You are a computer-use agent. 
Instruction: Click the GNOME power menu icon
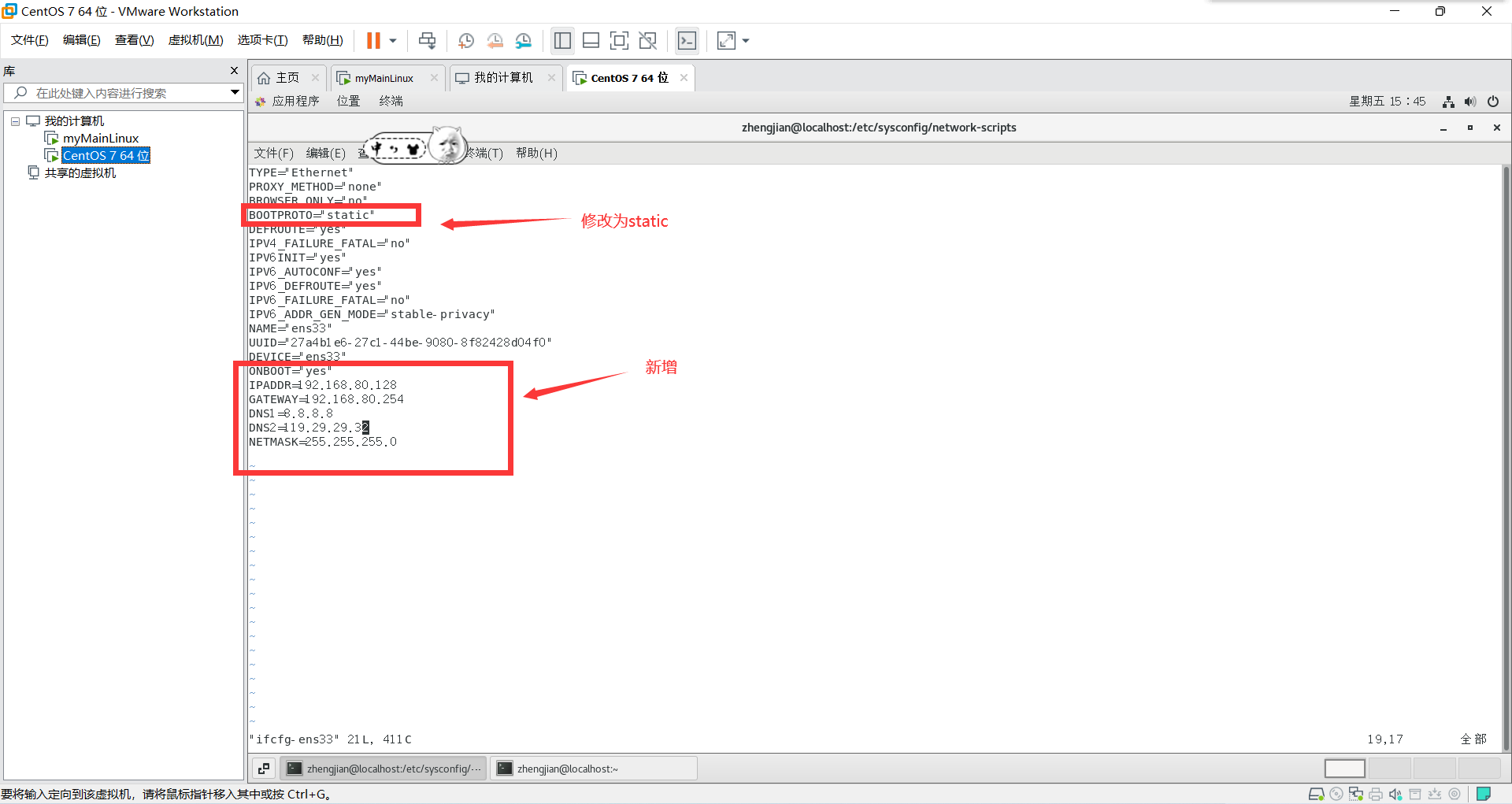pyautogui.click(x=1493, y=102)
